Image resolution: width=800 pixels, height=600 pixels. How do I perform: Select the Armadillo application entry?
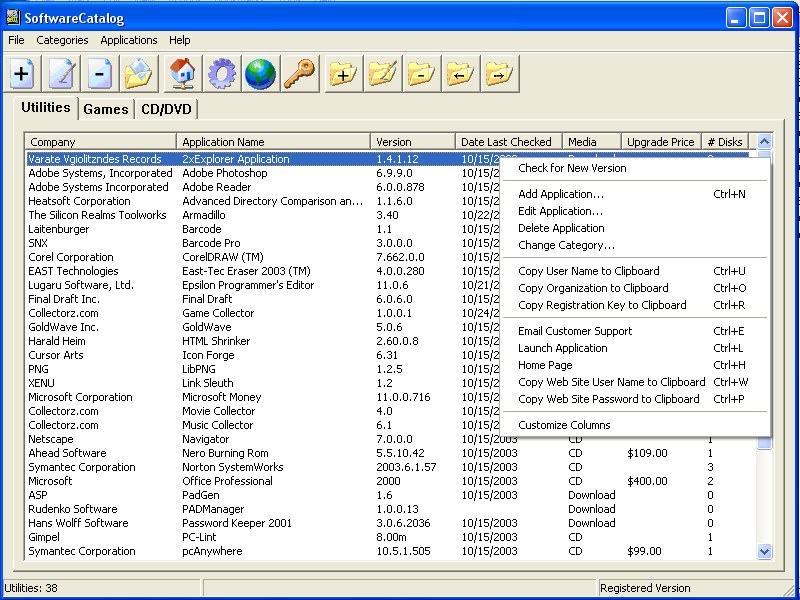(204, 215)
